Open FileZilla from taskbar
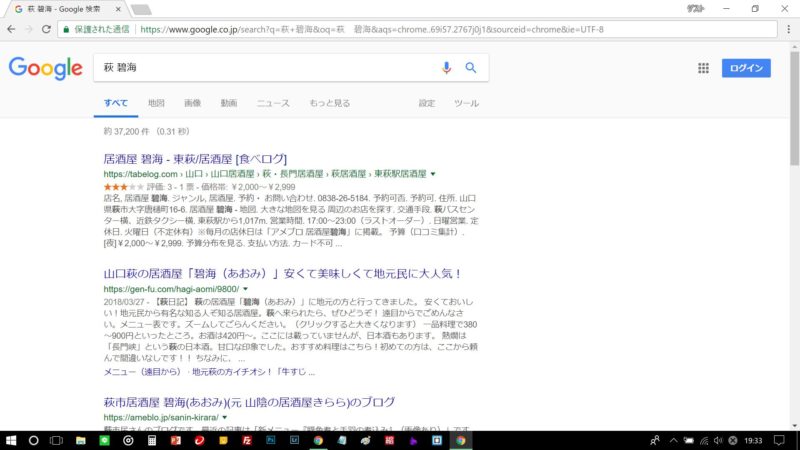800x450 pixels. (x=247, y=440)
